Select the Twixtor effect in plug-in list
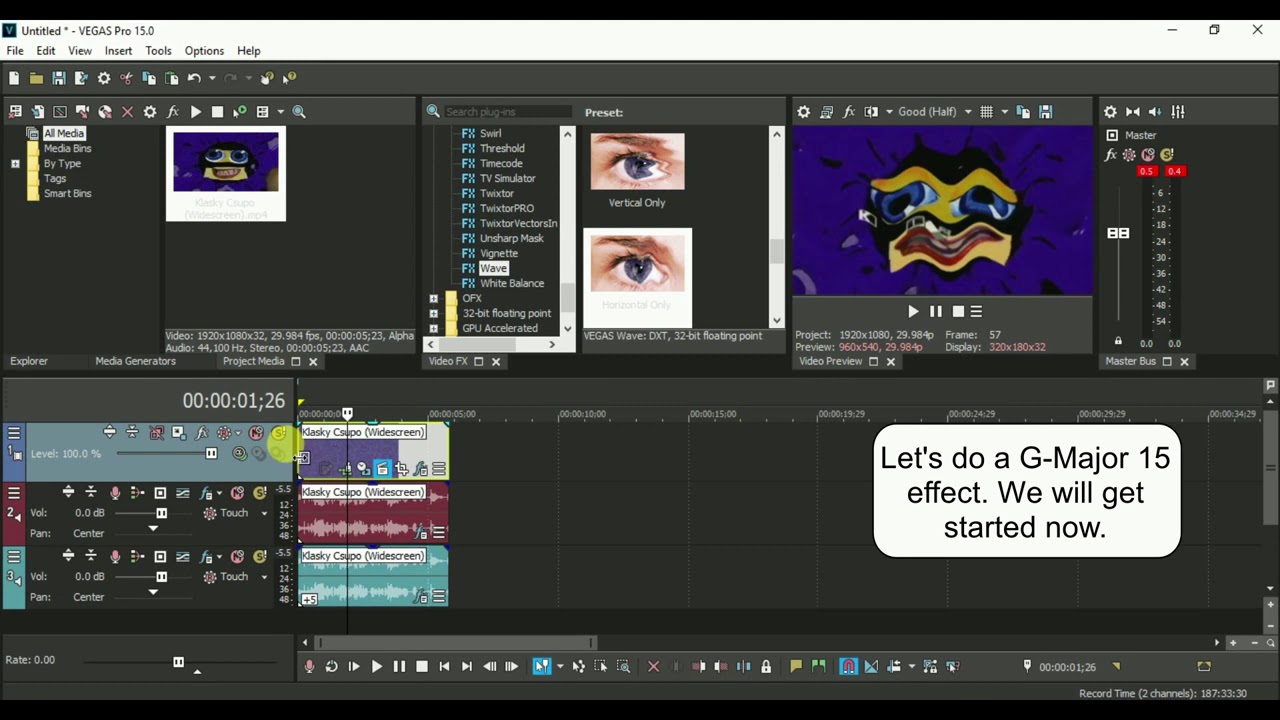 496,193
